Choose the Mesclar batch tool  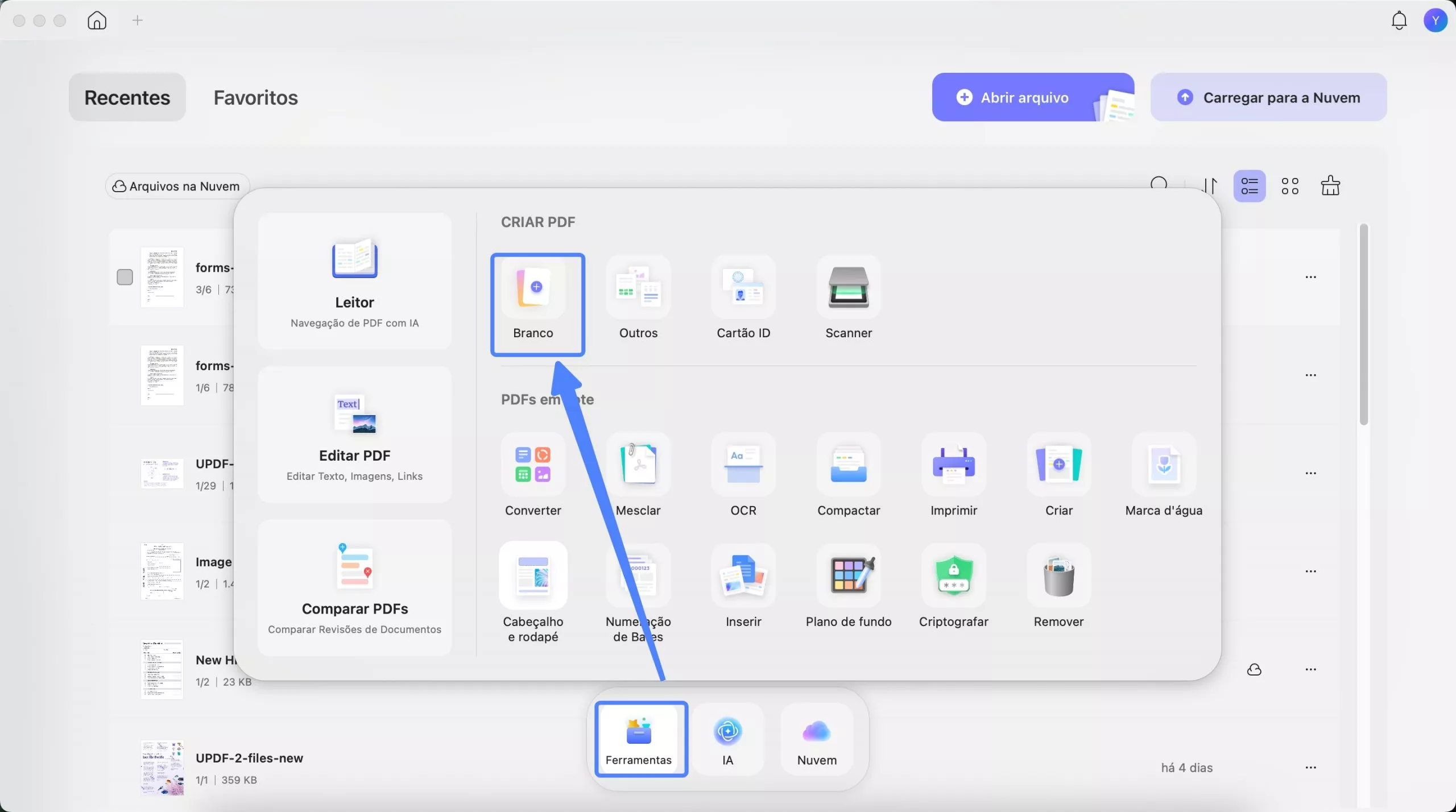(638, 476)
